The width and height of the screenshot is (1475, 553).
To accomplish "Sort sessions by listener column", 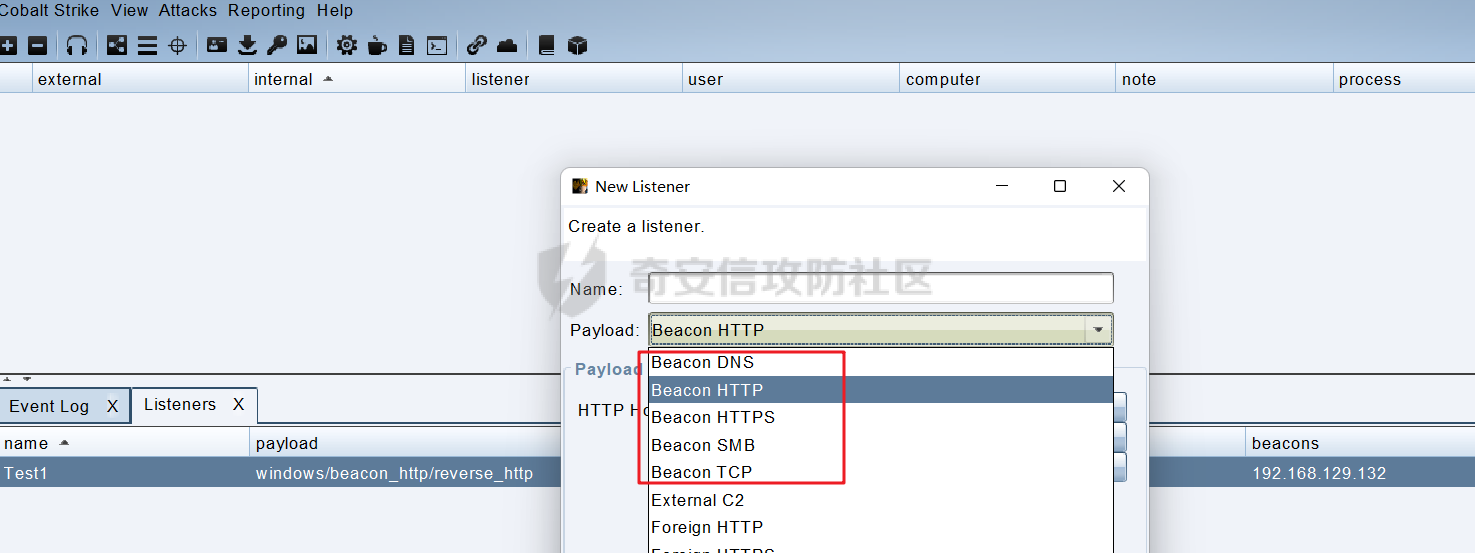I will [574, 79].
